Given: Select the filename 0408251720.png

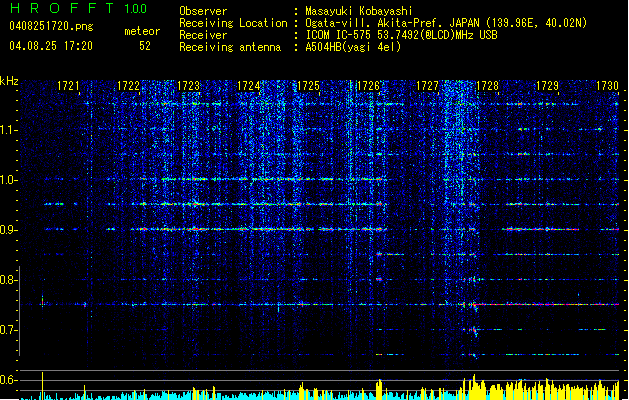Looking at the screenshot, I should 51,27.
